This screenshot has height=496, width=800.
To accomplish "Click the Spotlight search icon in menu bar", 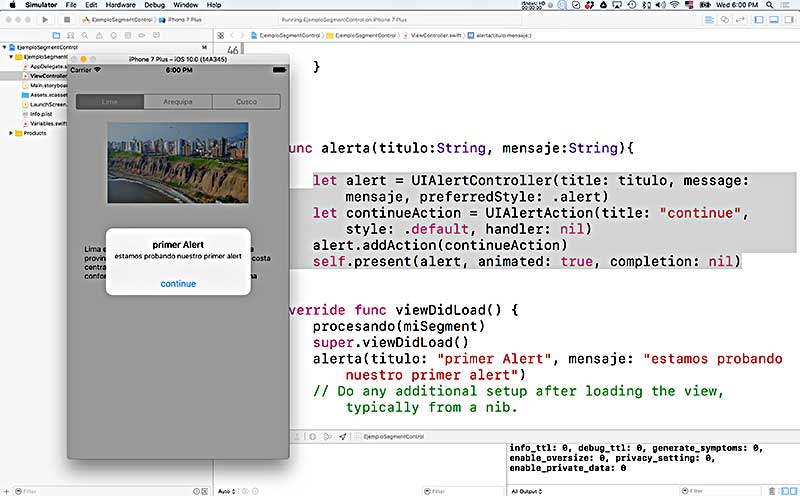I will click(x=770, y=5).
